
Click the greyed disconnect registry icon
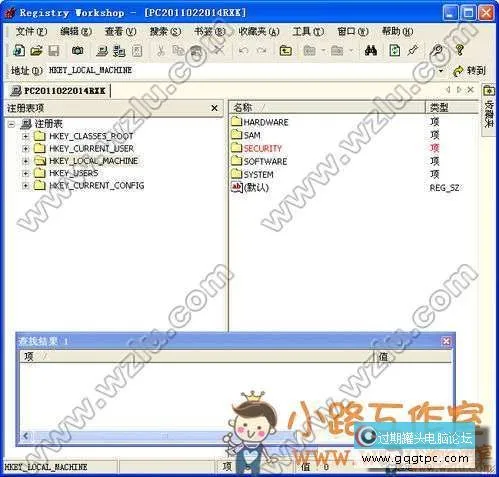137,51
